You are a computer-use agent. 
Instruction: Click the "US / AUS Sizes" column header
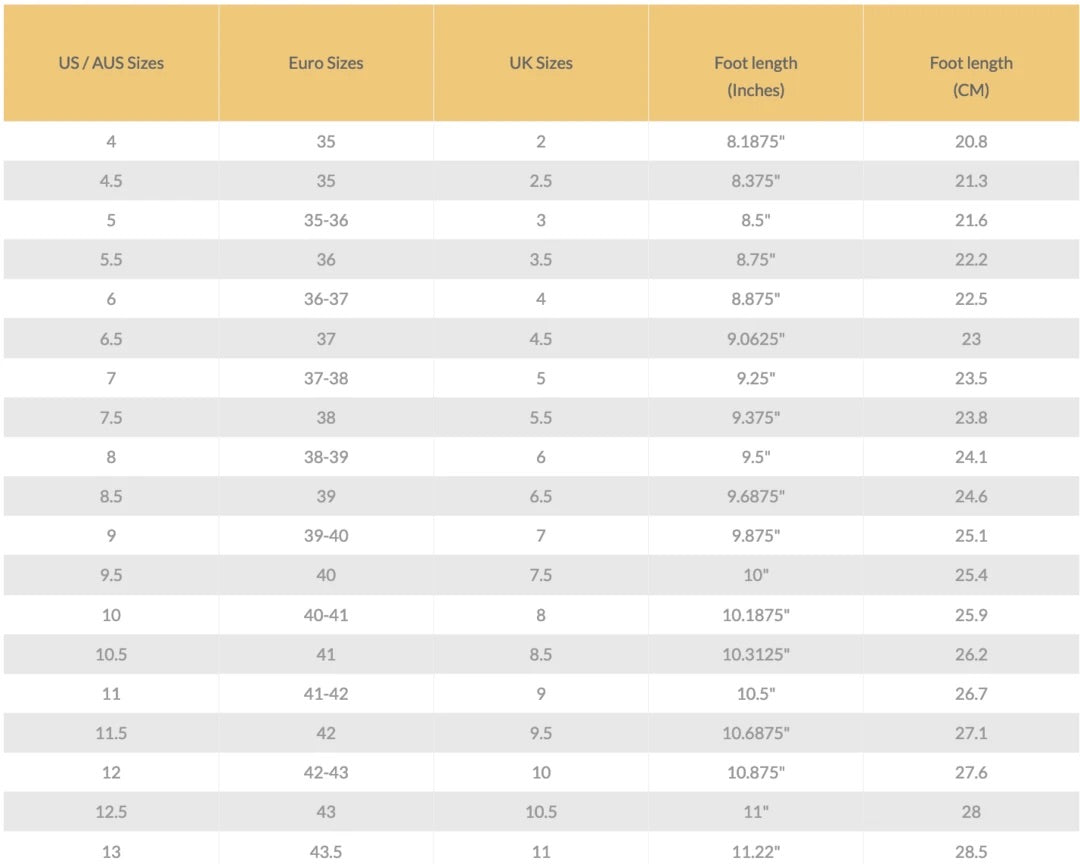click(x=111, y=63)
